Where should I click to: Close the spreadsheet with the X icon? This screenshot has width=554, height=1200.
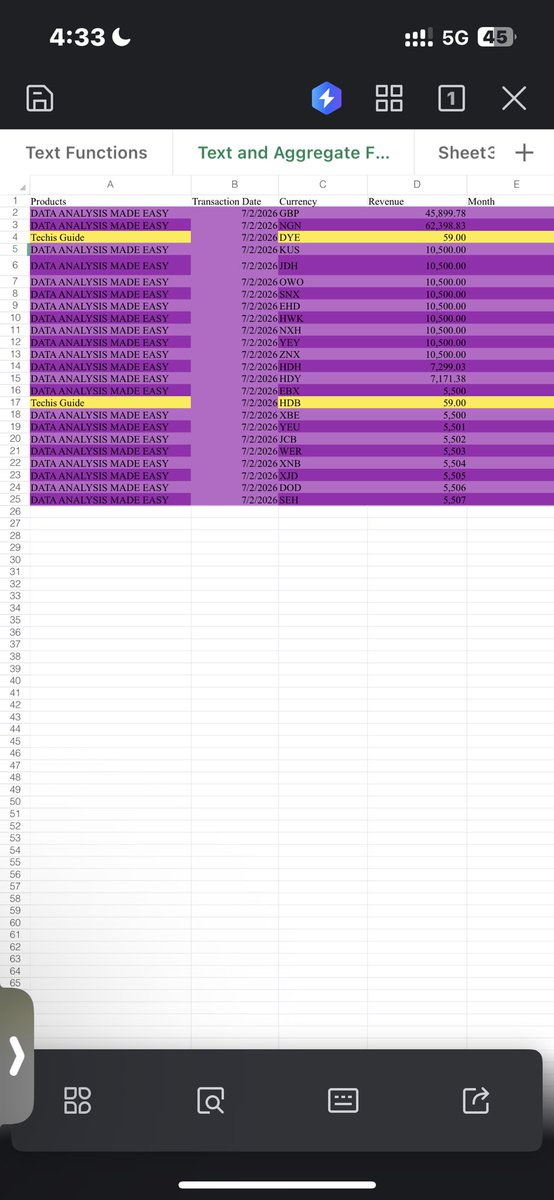[514, 98]
